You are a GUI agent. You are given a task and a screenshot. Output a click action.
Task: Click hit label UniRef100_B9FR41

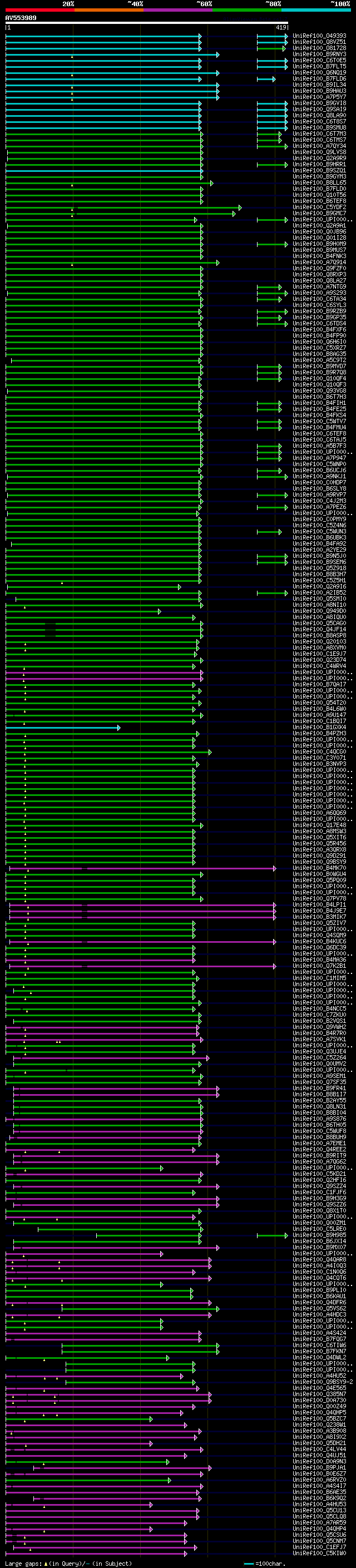[319, 1088]
